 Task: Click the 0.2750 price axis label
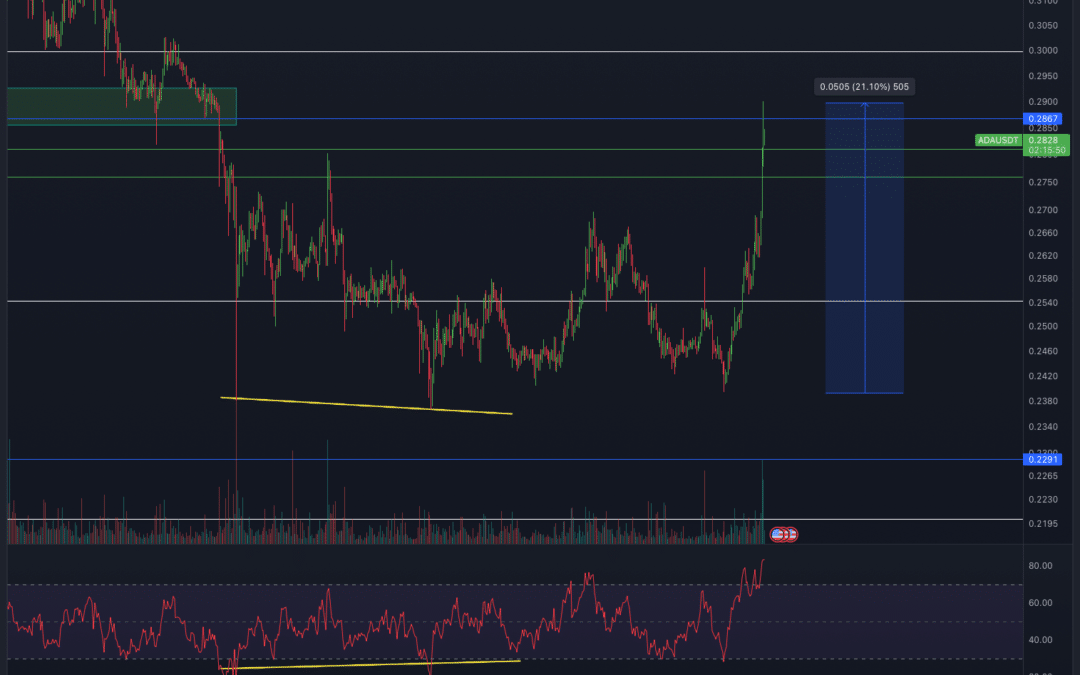pyautogui.click(x=1043, y=183)
